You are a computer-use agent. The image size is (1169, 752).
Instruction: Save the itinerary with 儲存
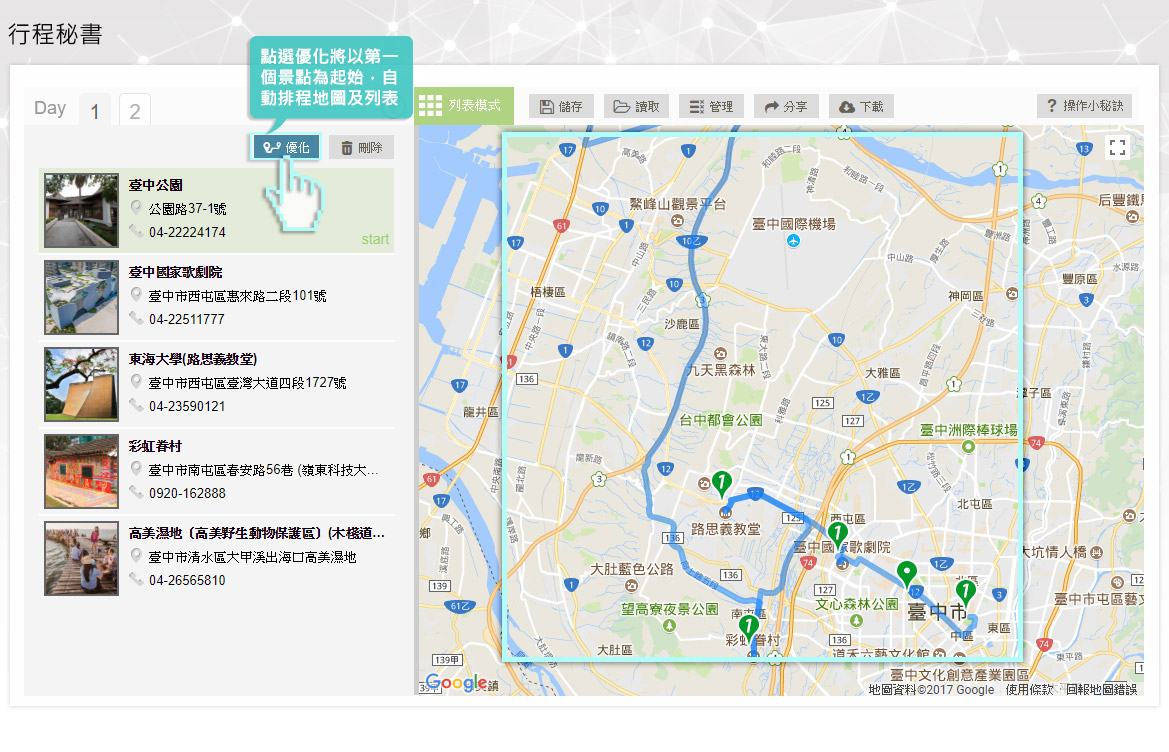coord(561,107)
